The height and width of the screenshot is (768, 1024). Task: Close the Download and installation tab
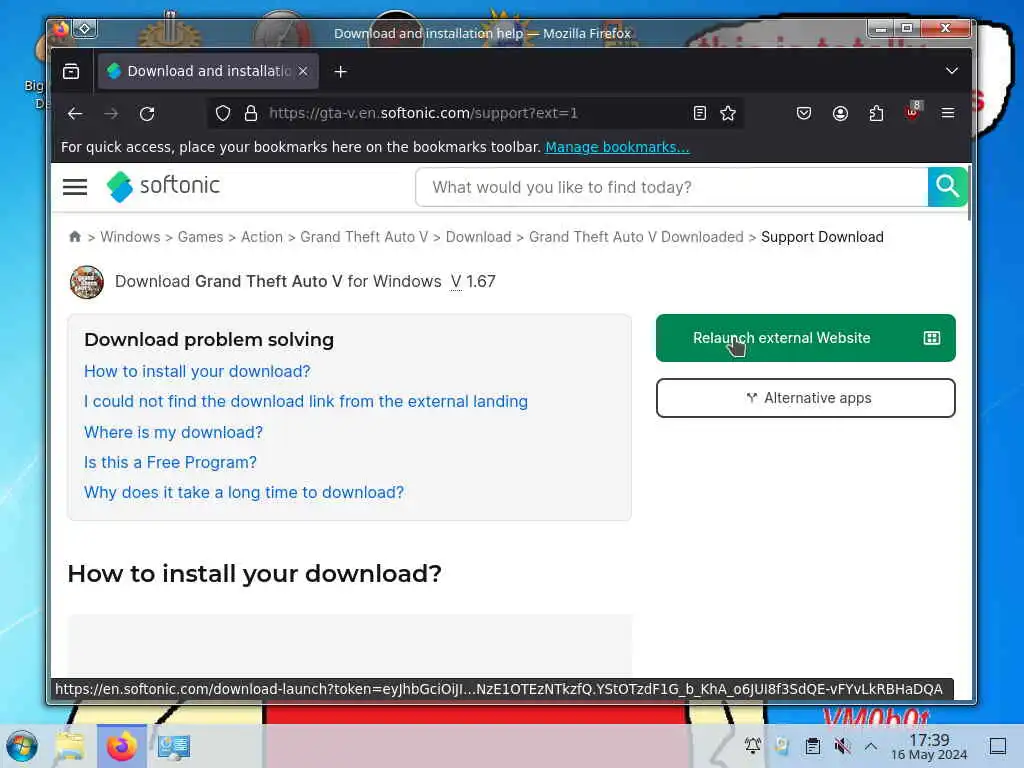tap(303, 71)
